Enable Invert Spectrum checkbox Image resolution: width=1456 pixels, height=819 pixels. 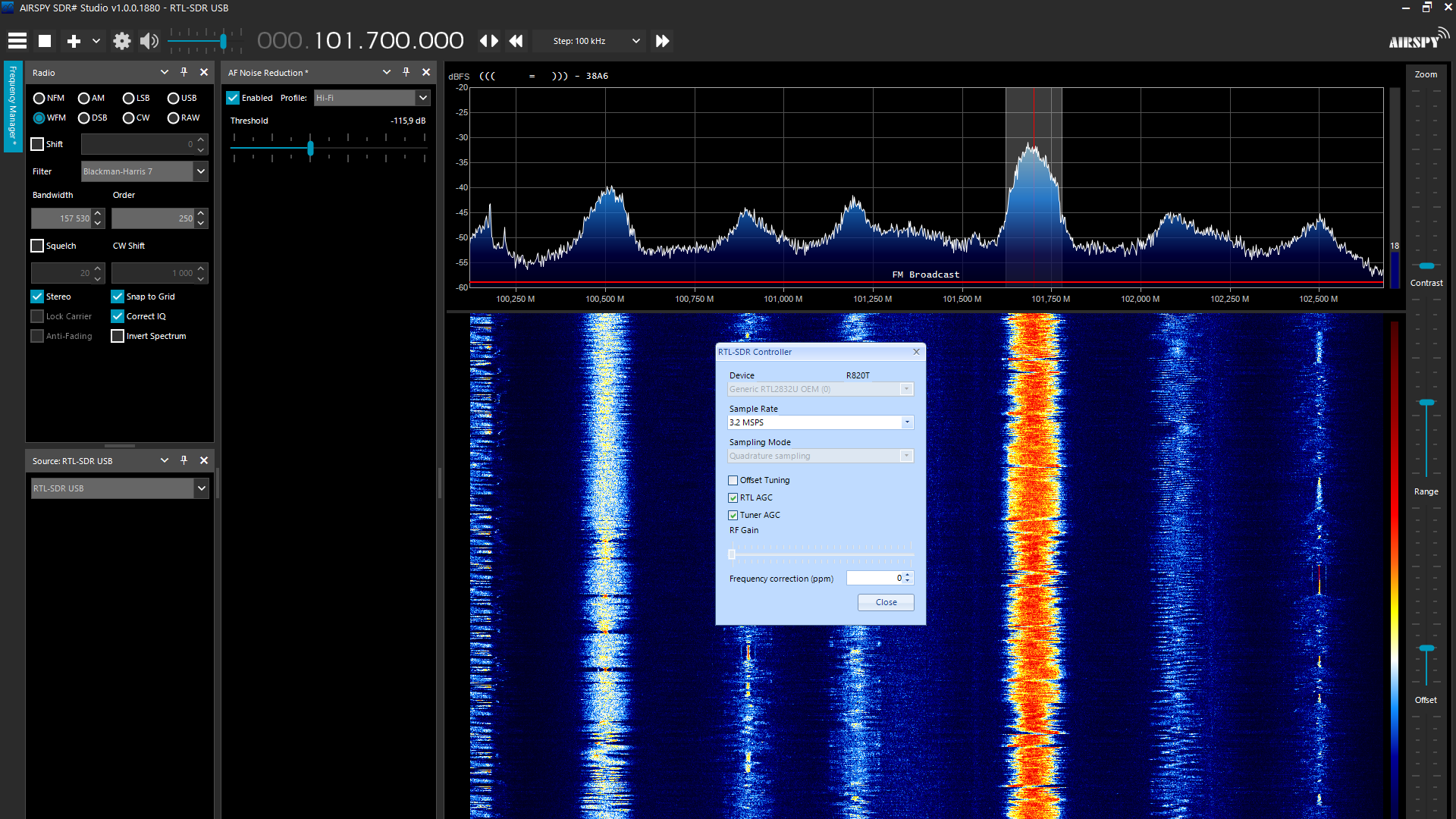[x=118, y=336]
